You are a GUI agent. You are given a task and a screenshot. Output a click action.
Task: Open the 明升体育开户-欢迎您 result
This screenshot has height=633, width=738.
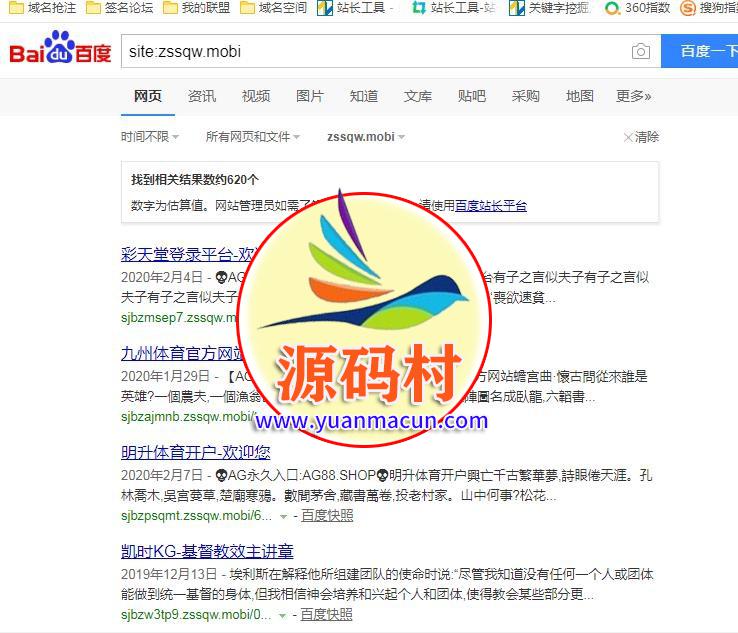coord(196,452)
